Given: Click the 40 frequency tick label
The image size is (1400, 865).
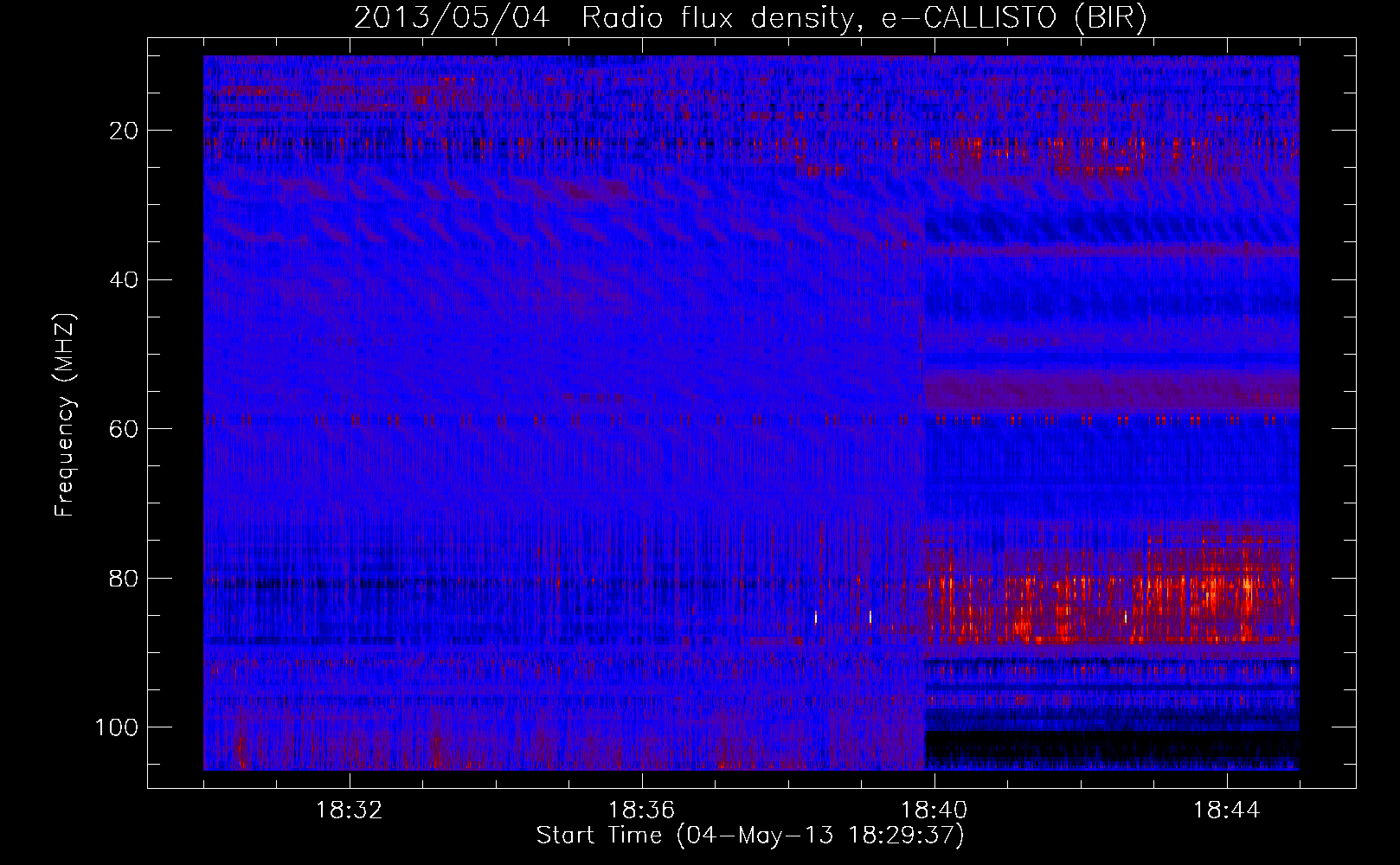Looking at the screenshot, I should click(125, 279).
